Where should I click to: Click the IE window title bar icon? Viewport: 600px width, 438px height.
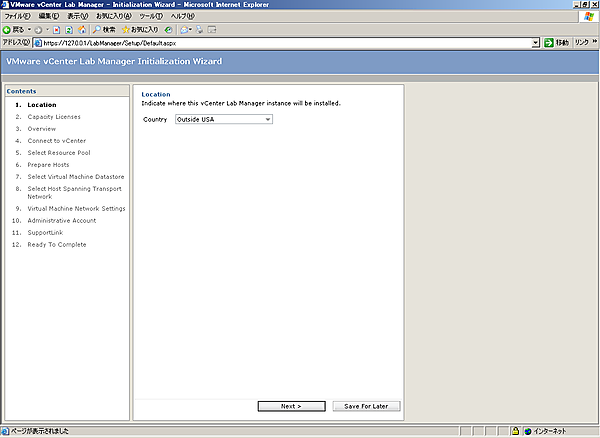[x=5, y=5]
